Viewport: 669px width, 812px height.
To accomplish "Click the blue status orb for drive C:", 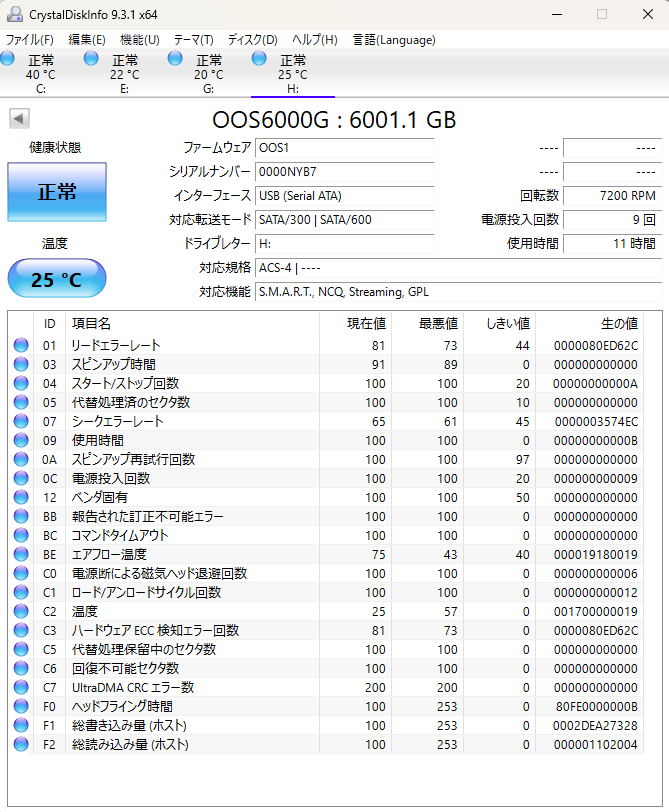I will (x=7, y=59).
